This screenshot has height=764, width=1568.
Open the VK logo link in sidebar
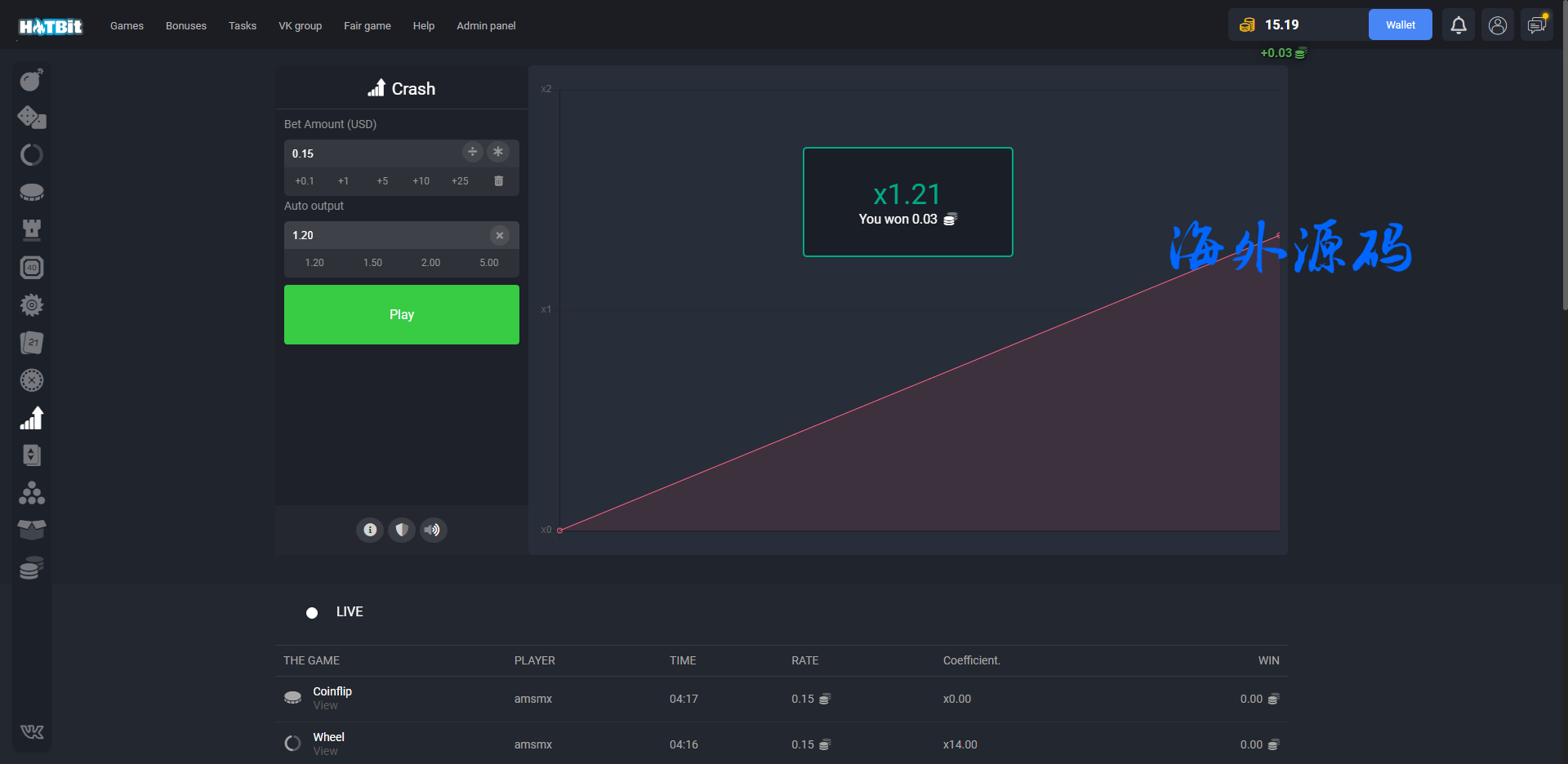click(31, 731)
